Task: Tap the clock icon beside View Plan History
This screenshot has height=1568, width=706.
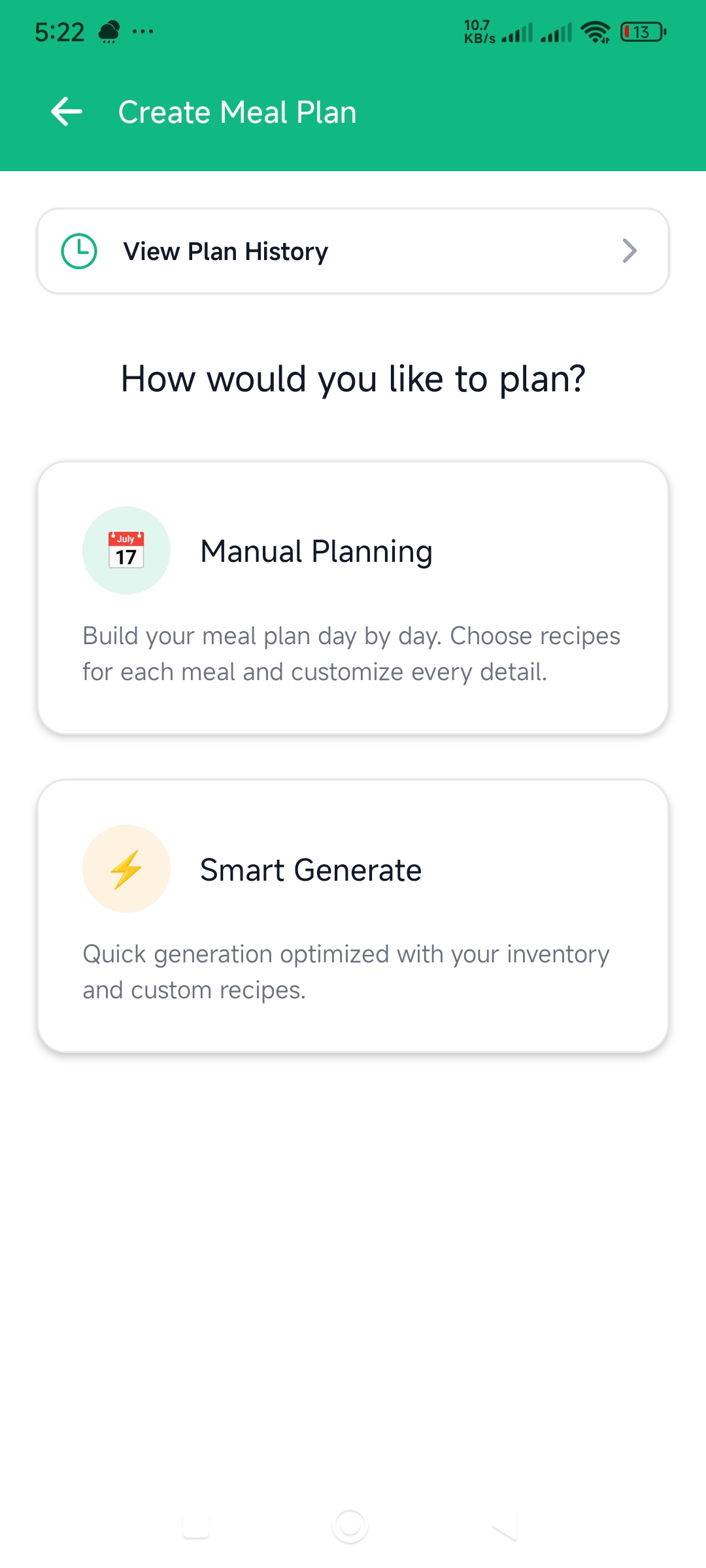Action: [79, 250]
